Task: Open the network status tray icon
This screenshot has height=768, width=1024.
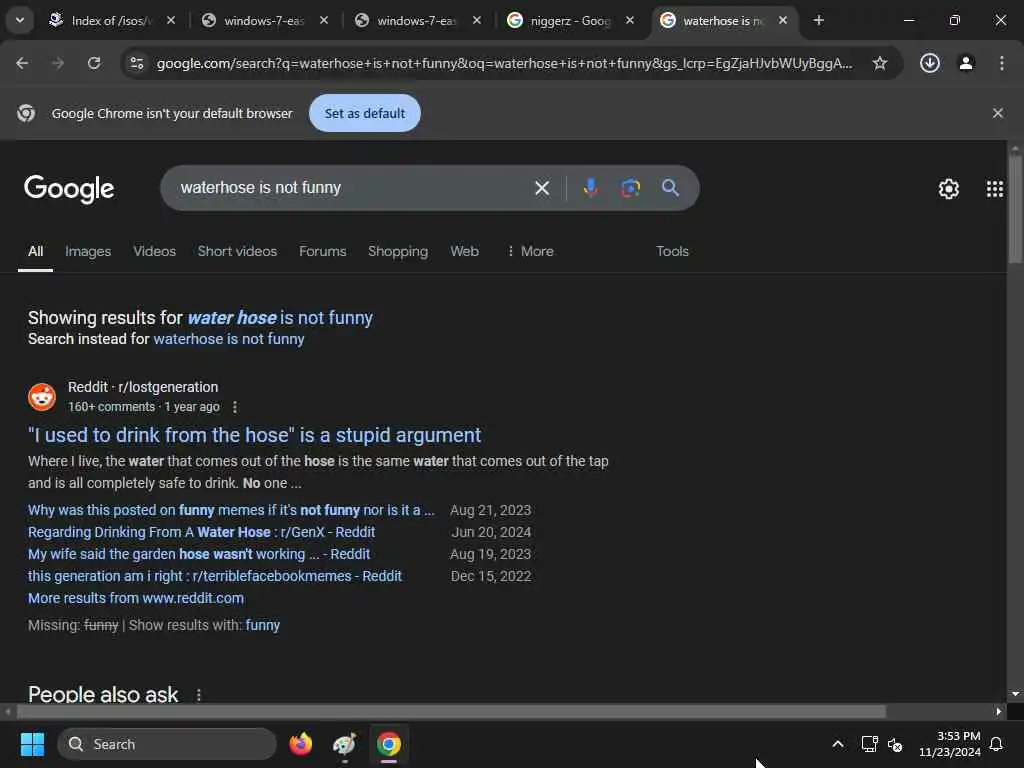Action: pos(869,744)
